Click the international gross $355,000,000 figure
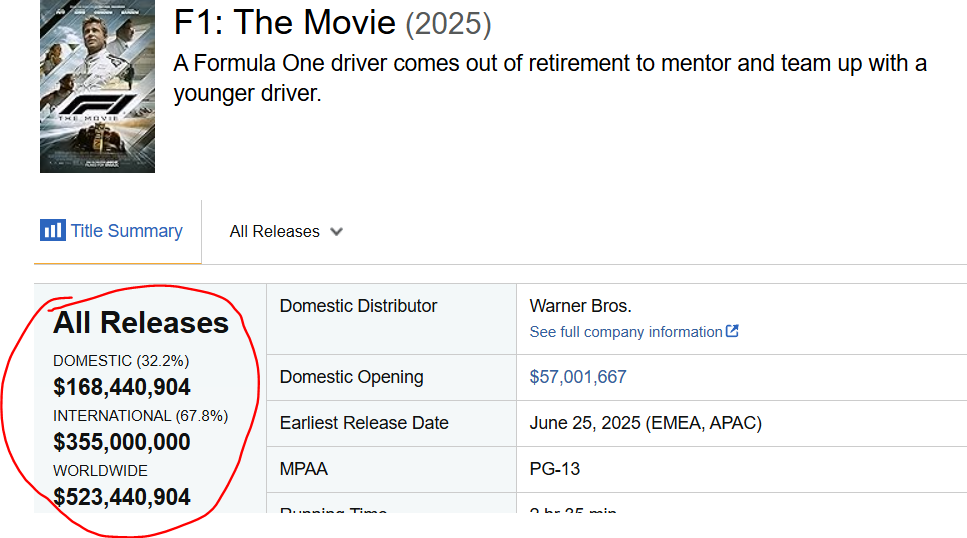This screenshot has width=967, height=538. [x=122, y=442]
